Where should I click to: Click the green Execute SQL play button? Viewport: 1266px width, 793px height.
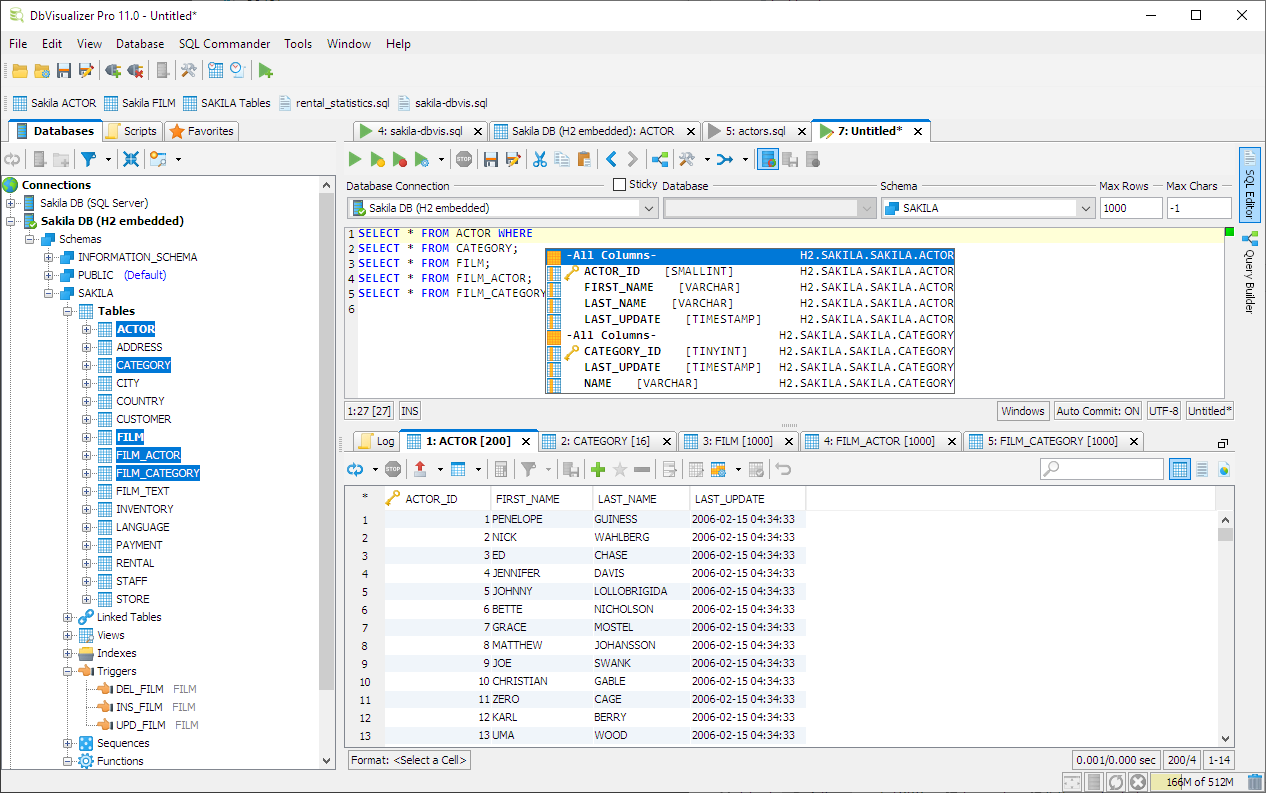click(x=354, y=159)
